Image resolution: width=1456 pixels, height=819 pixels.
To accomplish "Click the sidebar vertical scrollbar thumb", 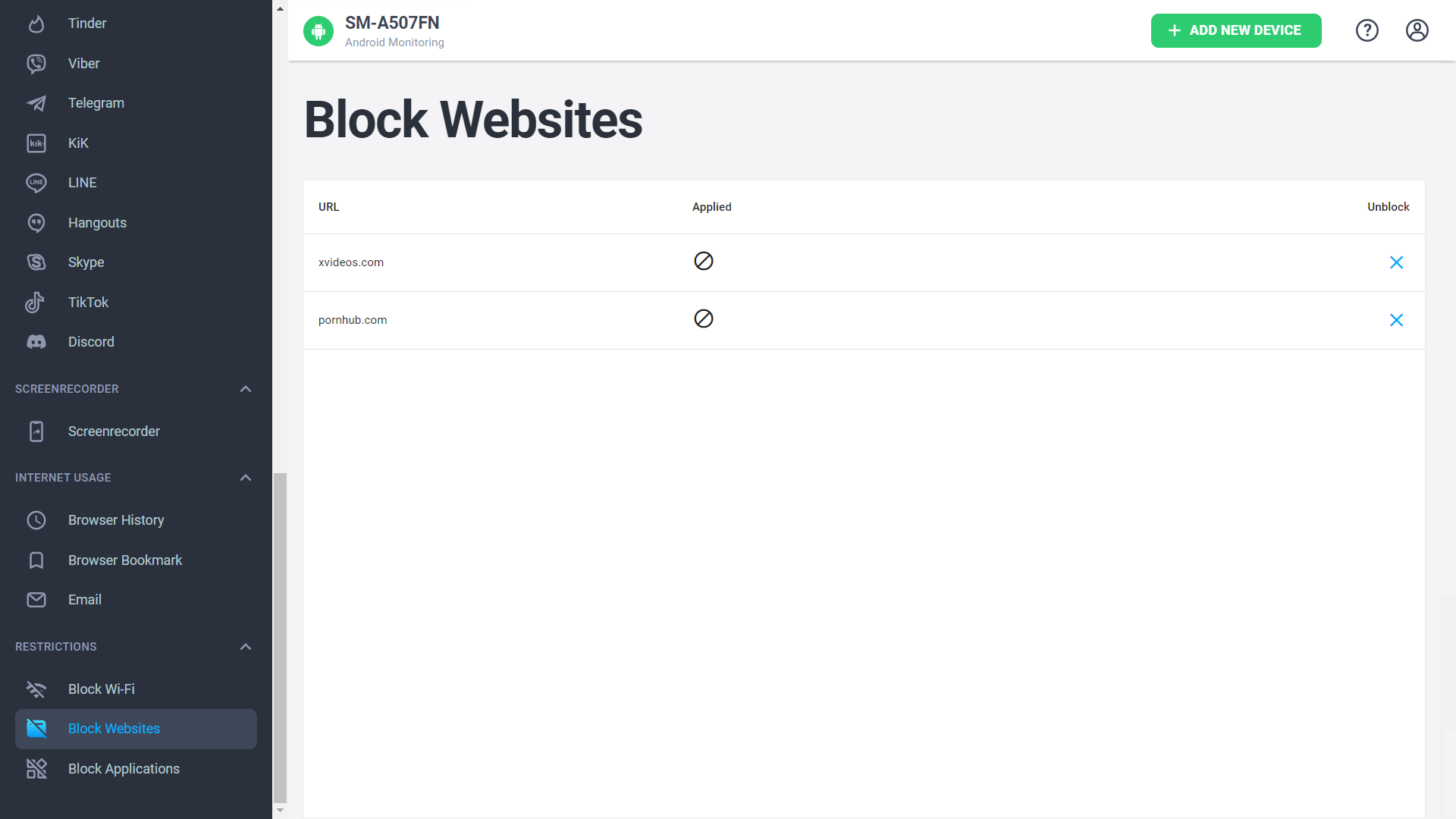I will click(281, 637).
